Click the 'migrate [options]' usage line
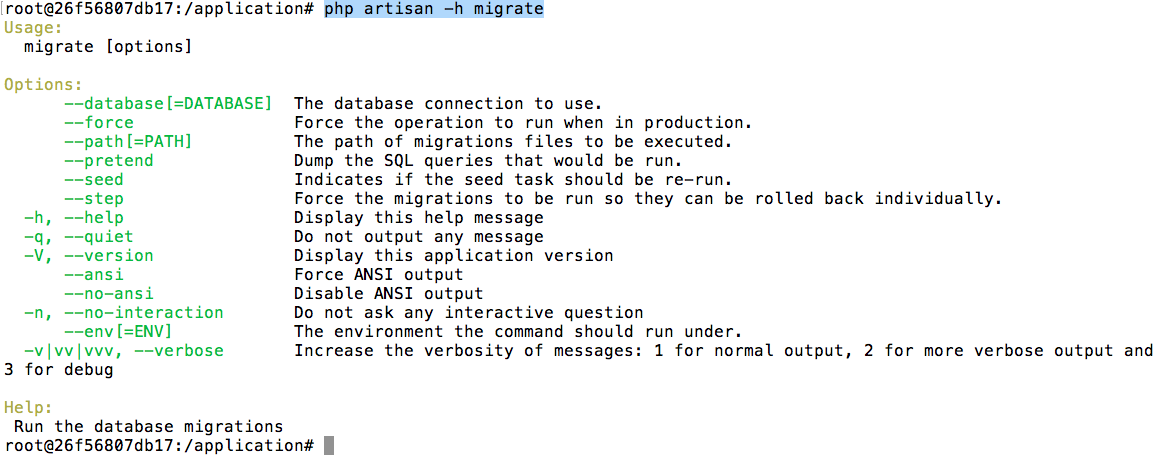This screenshot has height=457, width=1165. [108, 47]
